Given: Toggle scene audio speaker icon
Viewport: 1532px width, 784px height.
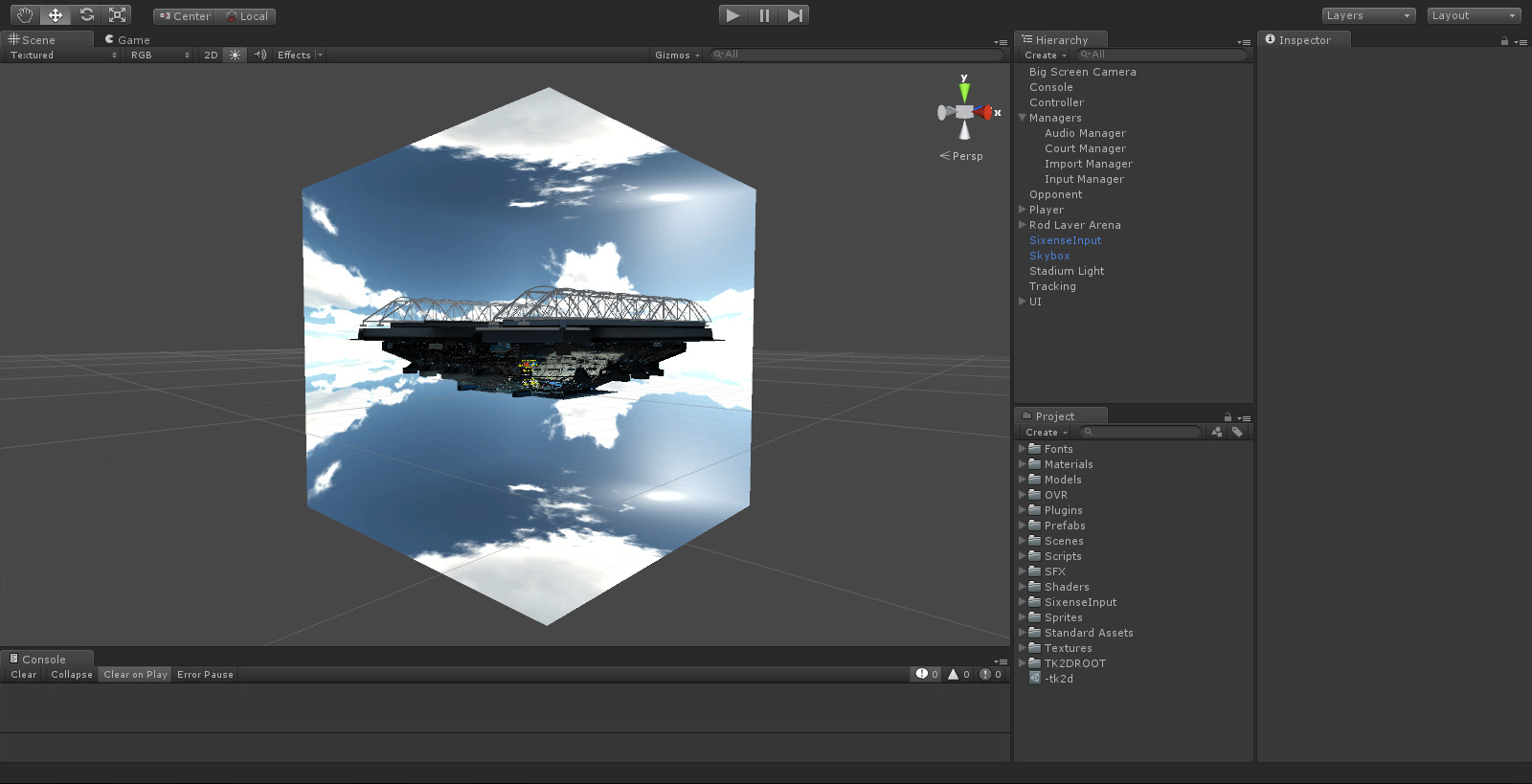Looking at the screenshot, I should click(259, 56).
